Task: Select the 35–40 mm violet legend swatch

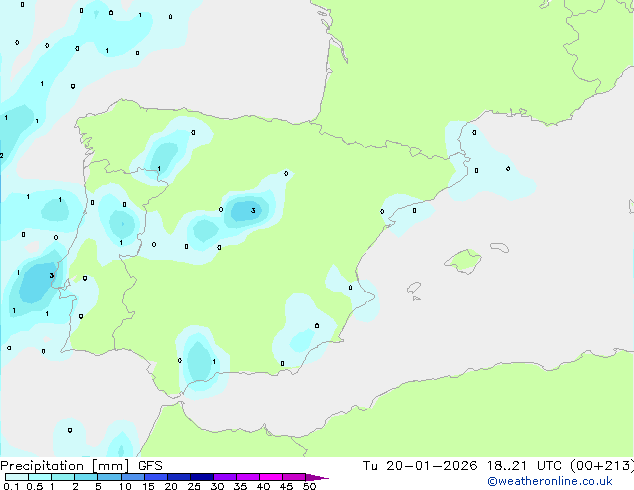Action: pos(248,477)
